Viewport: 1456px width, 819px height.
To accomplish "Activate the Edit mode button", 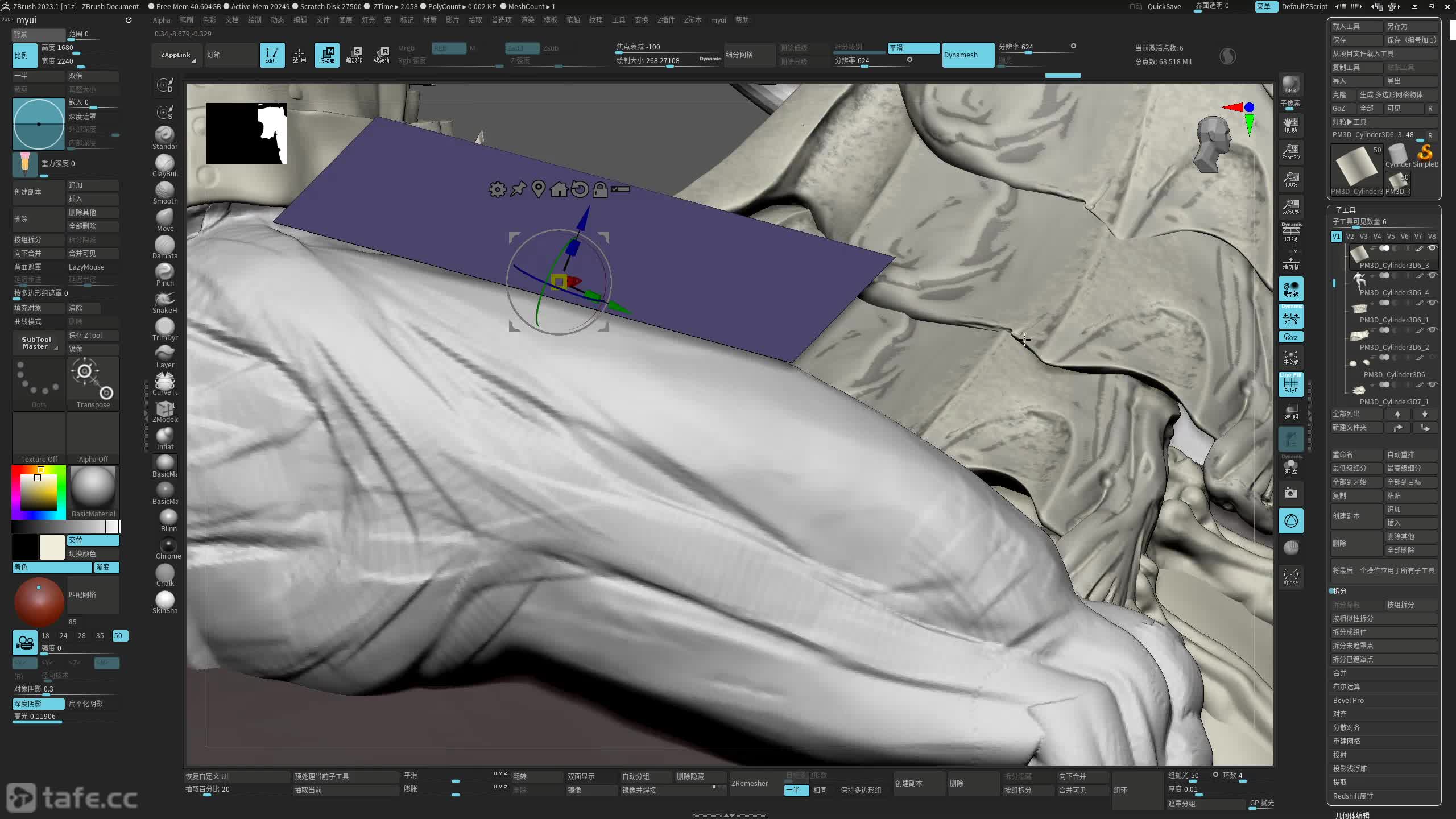I will [272, 55].
